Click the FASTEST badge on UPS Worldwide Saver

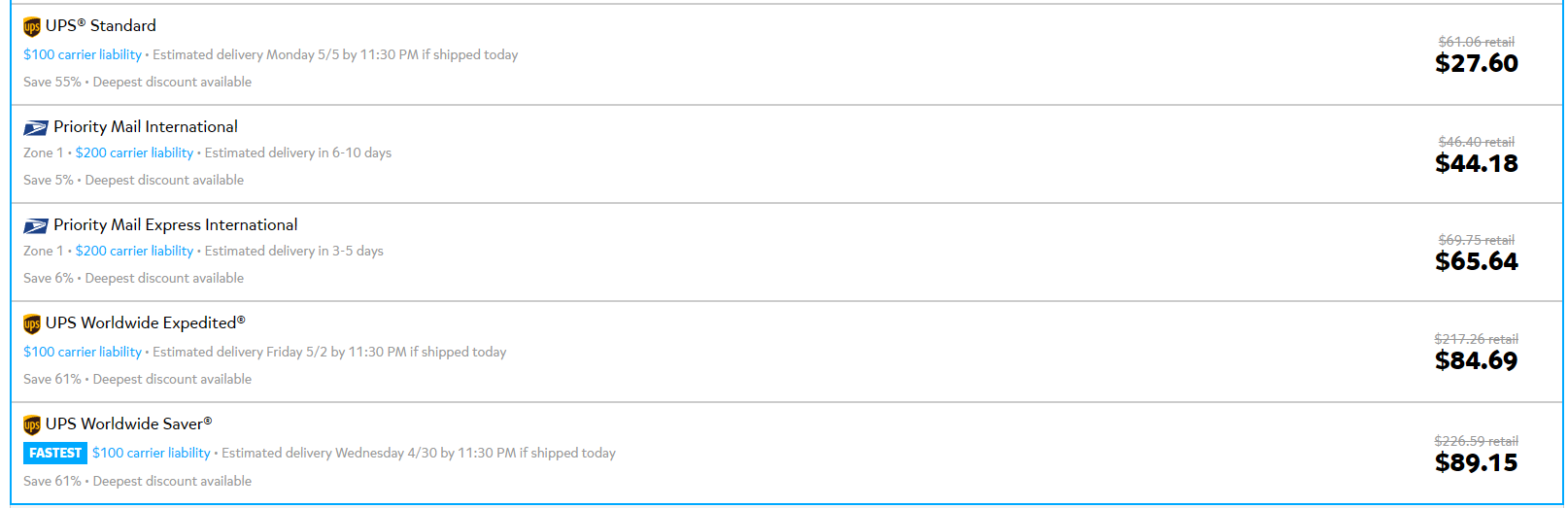[55, 453]
